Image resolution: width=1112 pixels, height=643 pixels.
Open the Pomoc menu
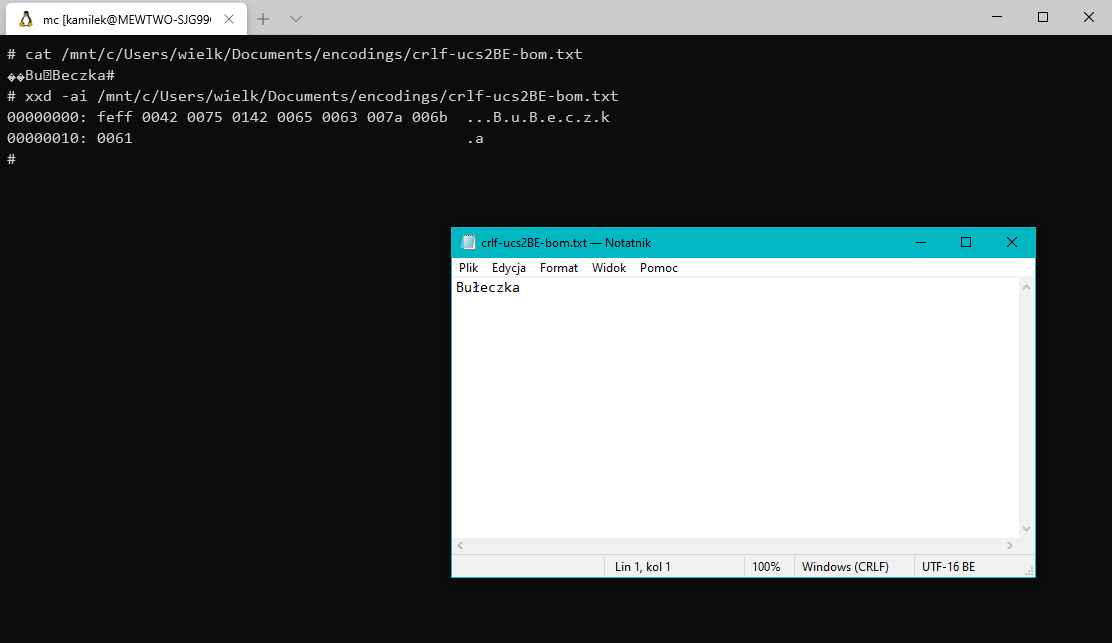[x=658, y=267]
